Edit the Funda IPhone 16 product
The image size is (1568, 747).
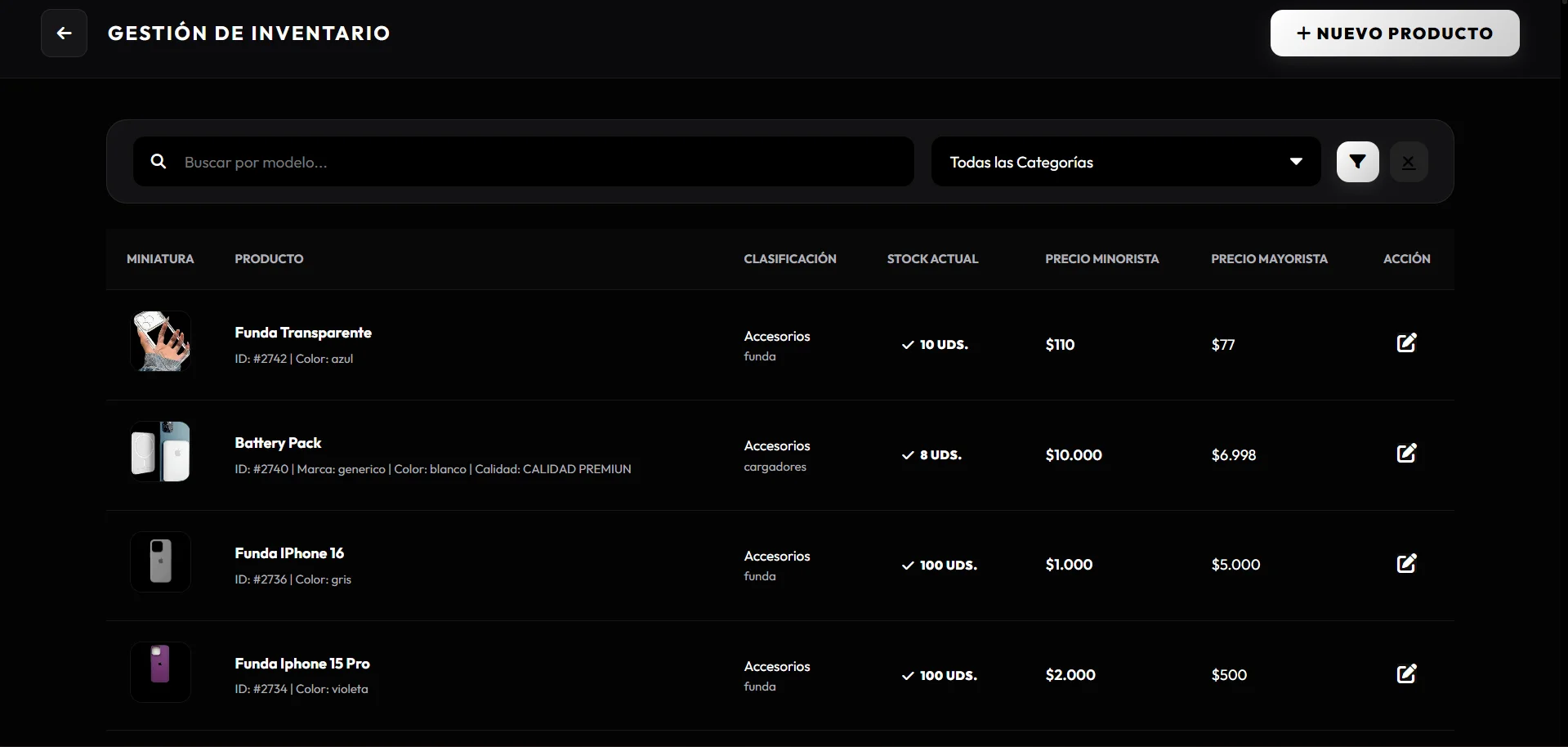coord(1406,564)
